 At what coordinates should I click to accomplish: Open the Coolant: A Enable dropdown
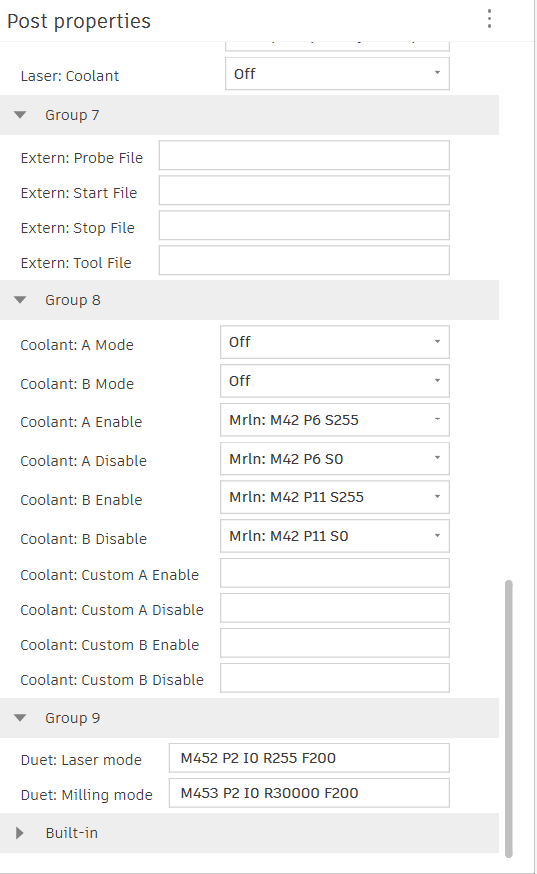[335, 420]
